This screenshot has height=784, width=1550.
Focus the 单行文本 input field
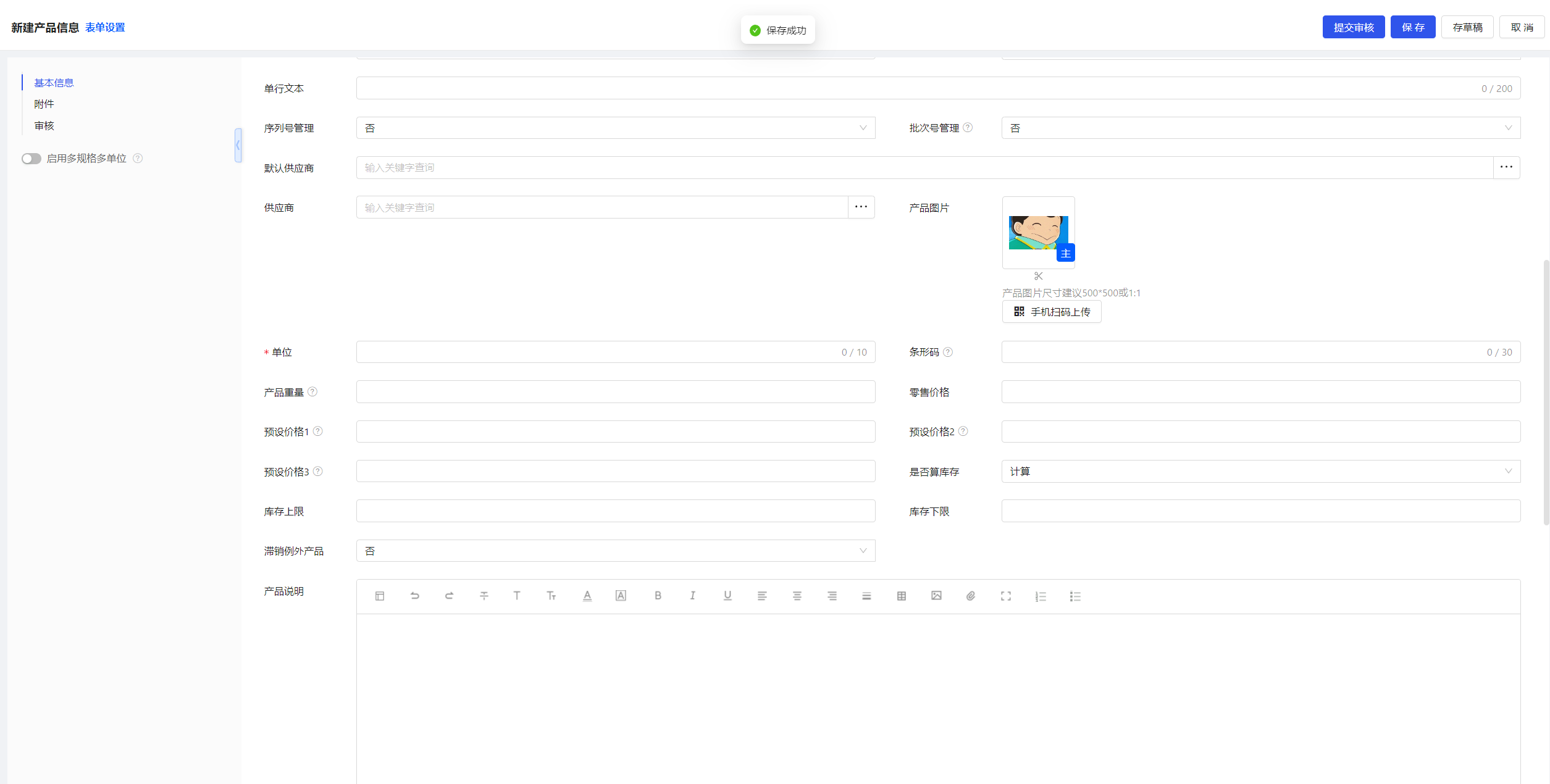(938, 88)
